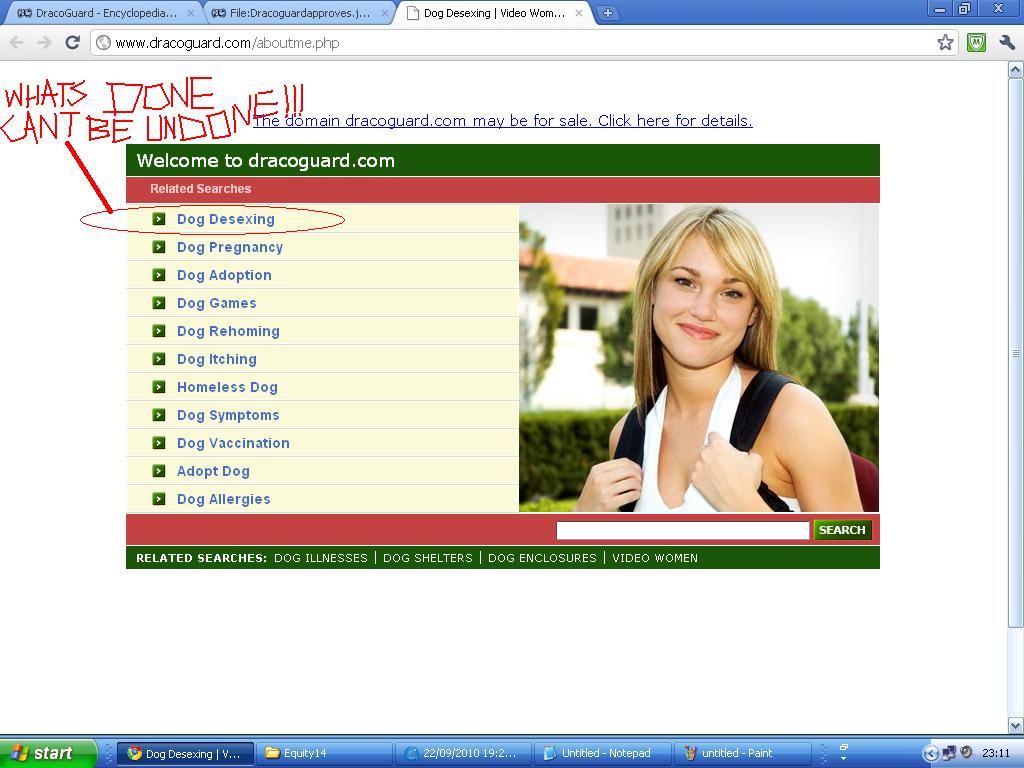Close the DracoGuard Encyclopedia tab

click(191, 13)
